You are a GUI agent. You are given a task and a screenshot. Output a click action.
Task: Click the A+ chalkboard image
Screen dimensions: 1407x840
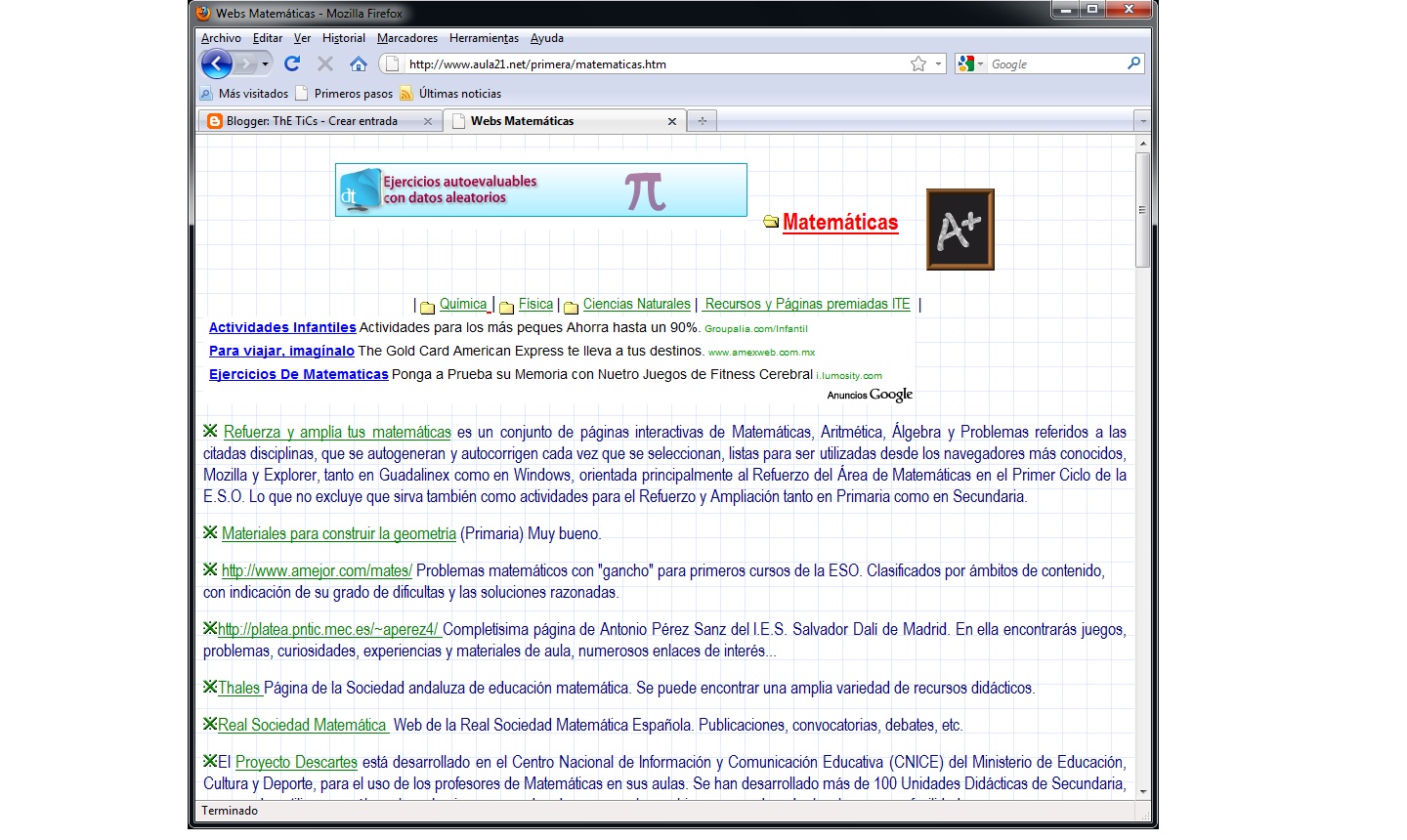tap(960, 230)
